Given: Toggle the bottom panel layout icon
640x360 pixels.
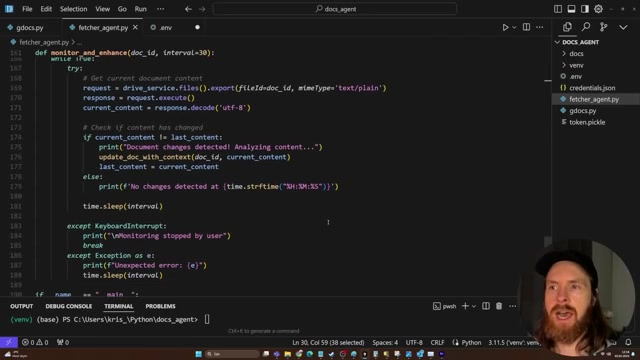Looking at the screenshot, I should click(x=571, y=9).
